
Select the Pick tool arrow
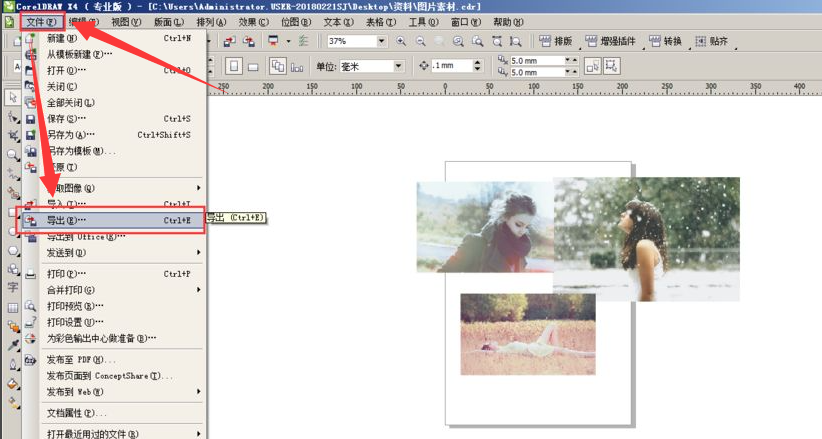13,97
